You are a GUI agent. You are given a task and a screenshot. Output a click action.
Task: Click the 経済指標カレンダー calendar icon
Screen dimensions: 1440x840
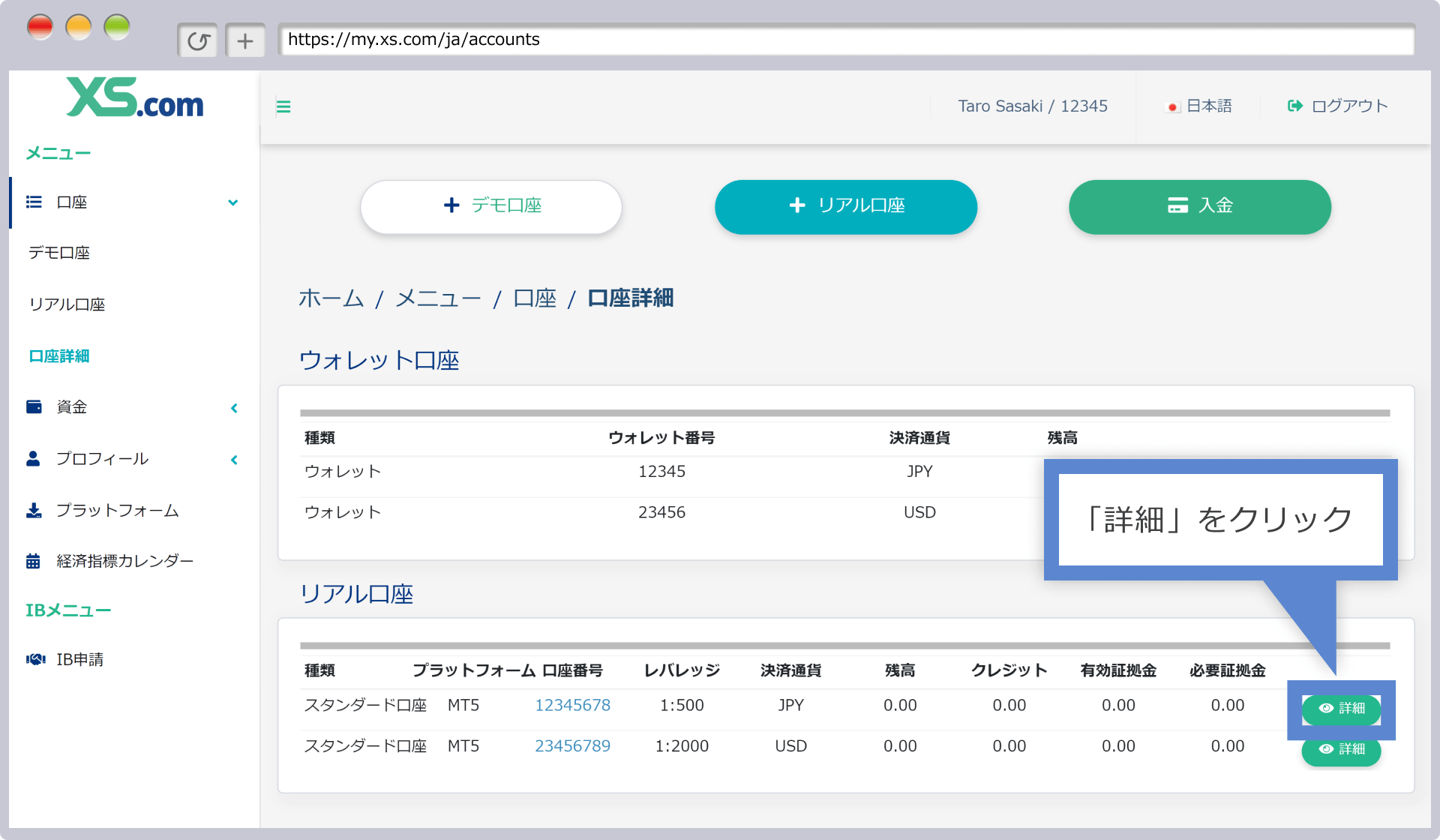point(33,561)
